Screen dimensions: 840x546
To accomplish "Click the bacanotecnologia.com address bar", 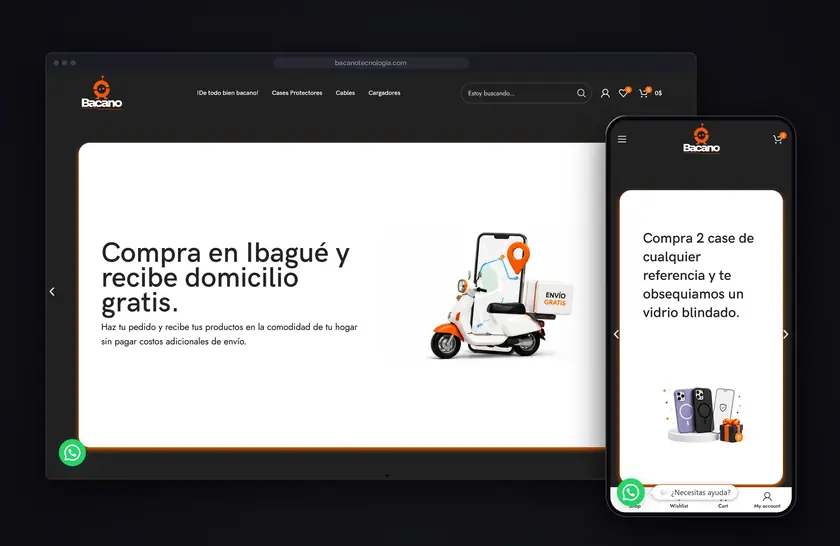I will pos(371,63).
